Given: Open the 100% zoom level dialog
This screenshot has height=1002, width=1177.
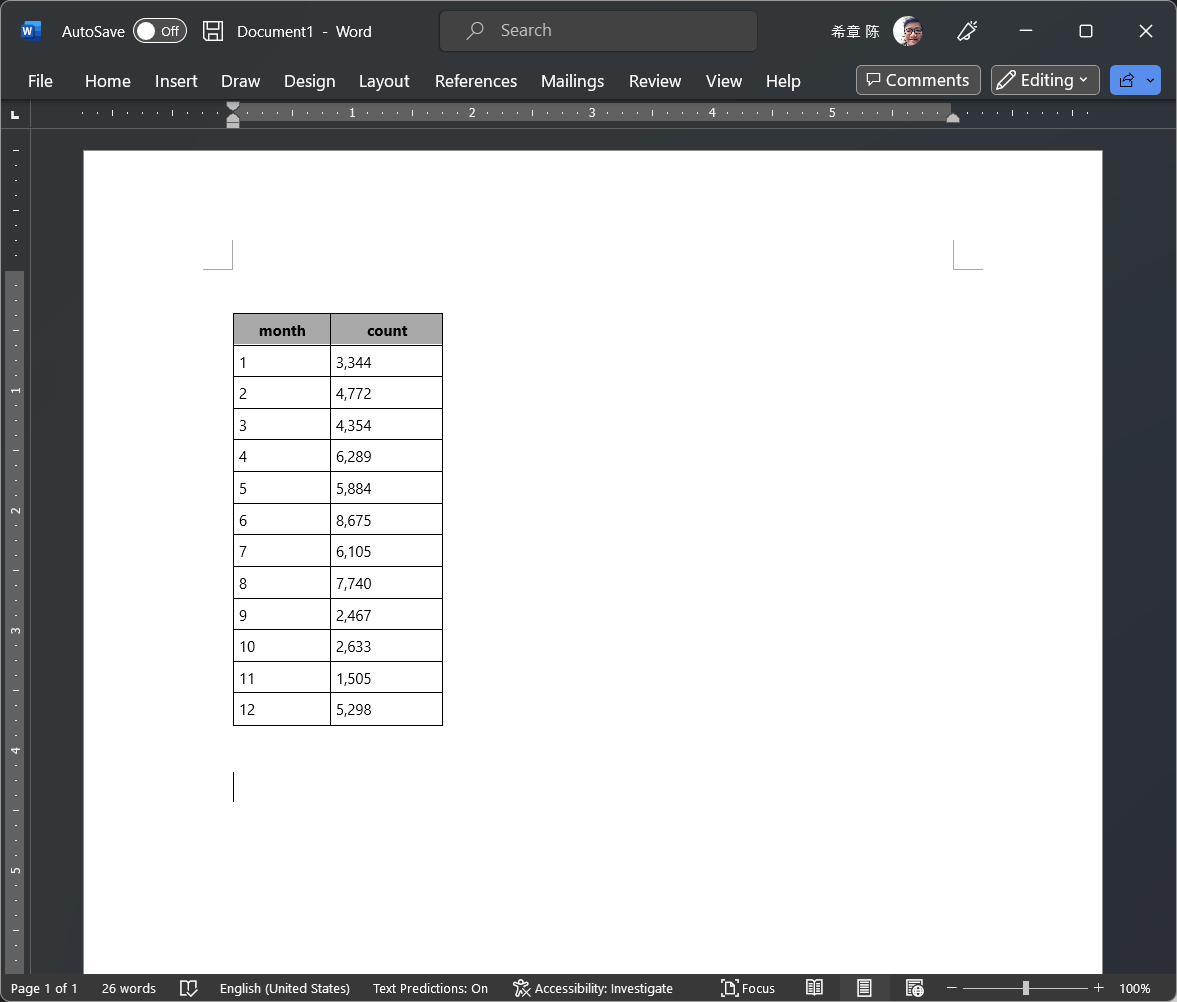Looking at the screenshot, I should [1134, 988].
